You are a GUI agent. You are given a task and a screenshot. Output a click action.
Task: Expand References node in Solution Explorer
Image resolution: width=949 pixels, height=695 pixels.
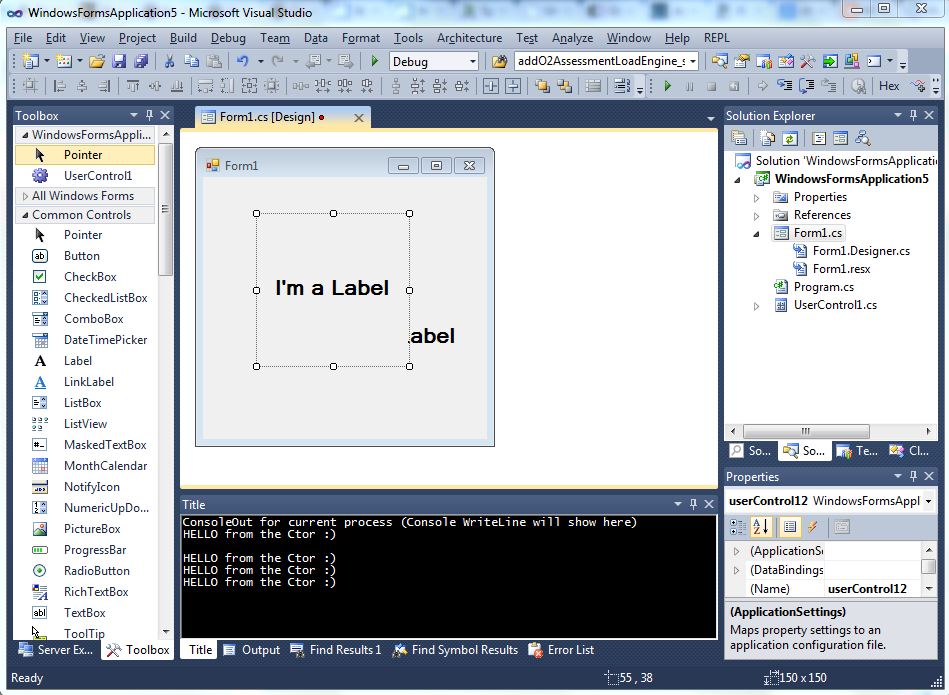[x=757, y=216]
